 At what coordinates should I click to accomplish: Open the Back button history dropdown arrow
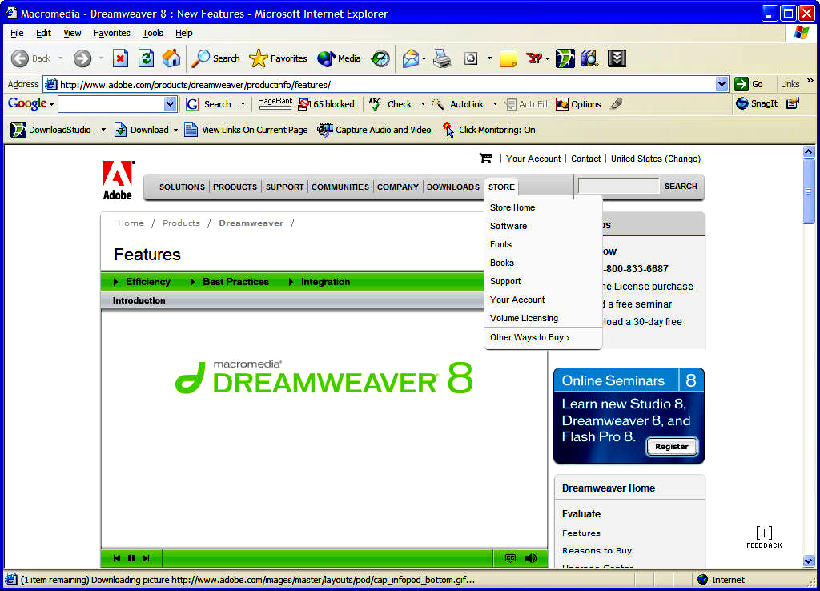(x=60, y=58)
